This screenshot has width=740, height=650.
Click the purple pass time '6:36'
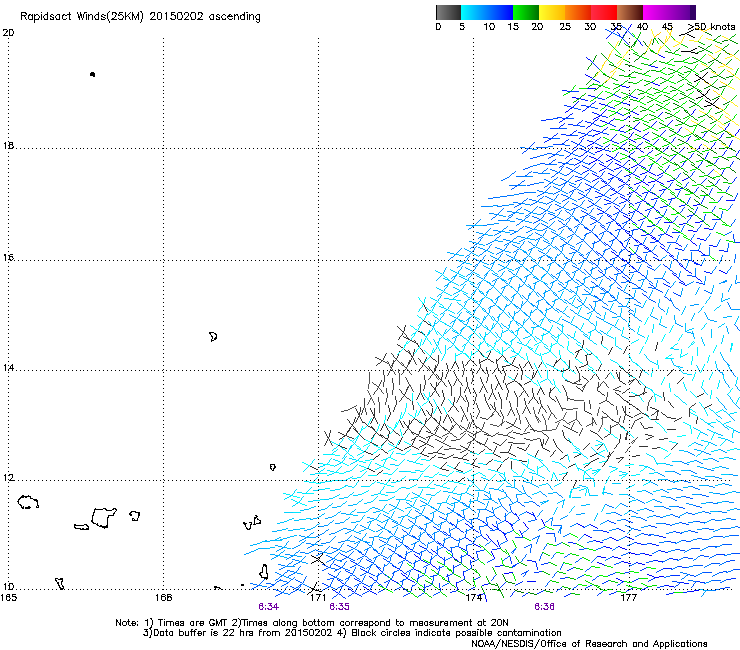544,607
